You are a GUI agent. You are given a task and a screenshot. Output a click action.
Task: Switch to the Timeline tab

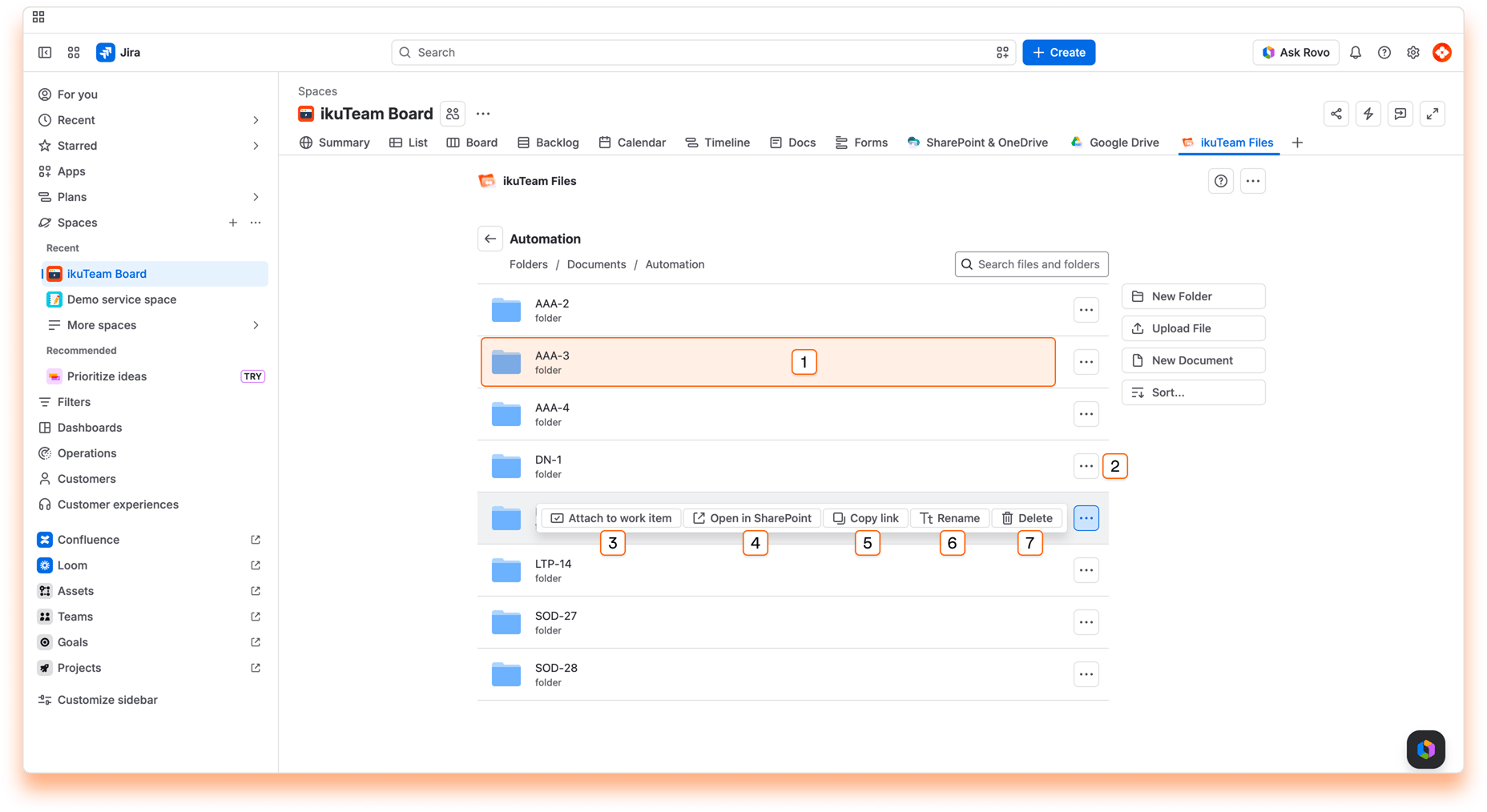pos(718,143)
